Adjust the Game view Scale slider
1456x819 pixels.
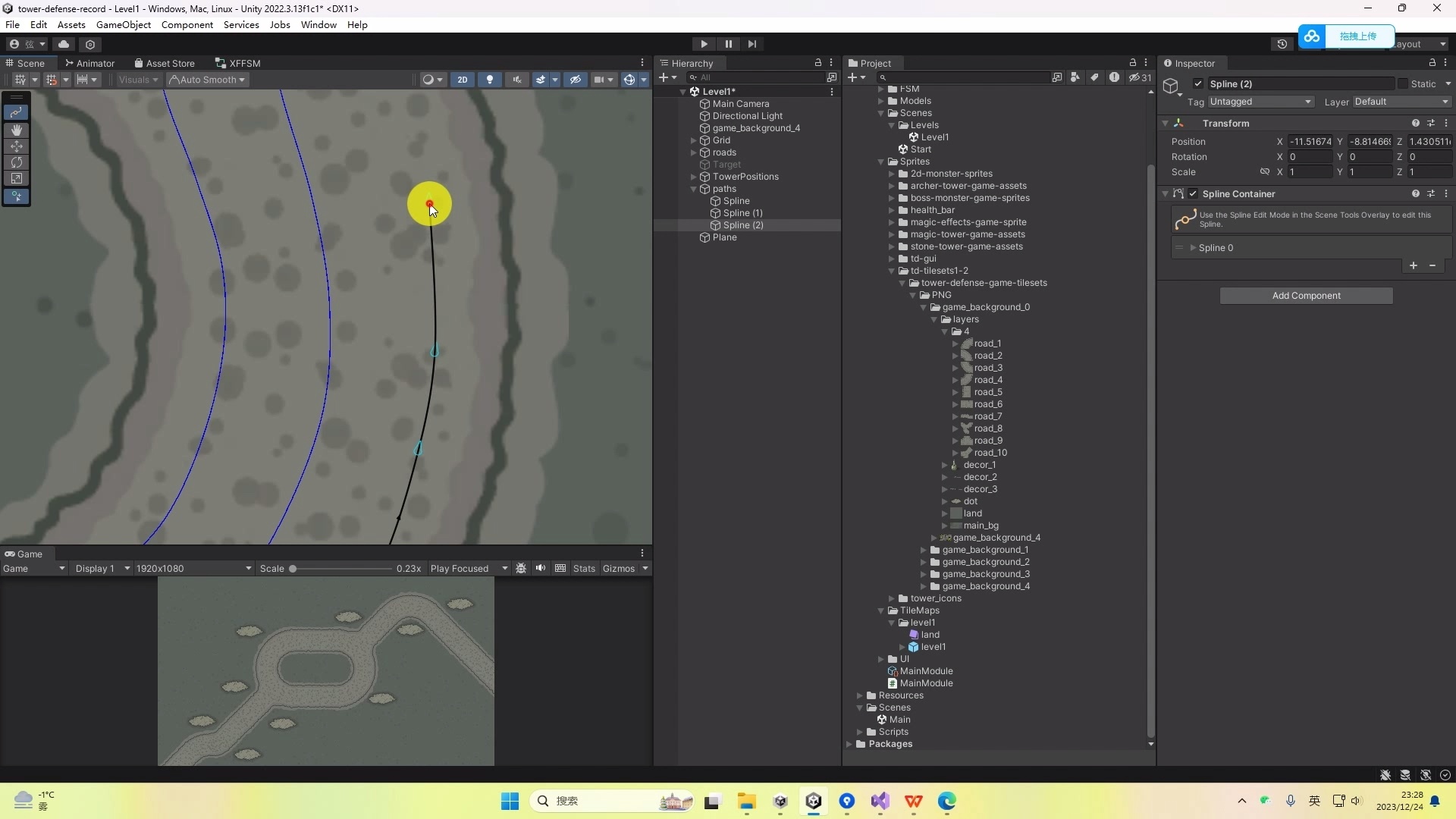[295, 568]
